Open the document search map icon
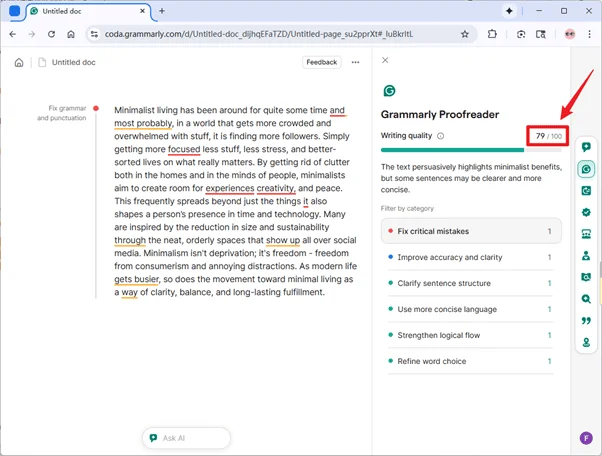Viewport: 602px width, 456px height. [586, 277]
